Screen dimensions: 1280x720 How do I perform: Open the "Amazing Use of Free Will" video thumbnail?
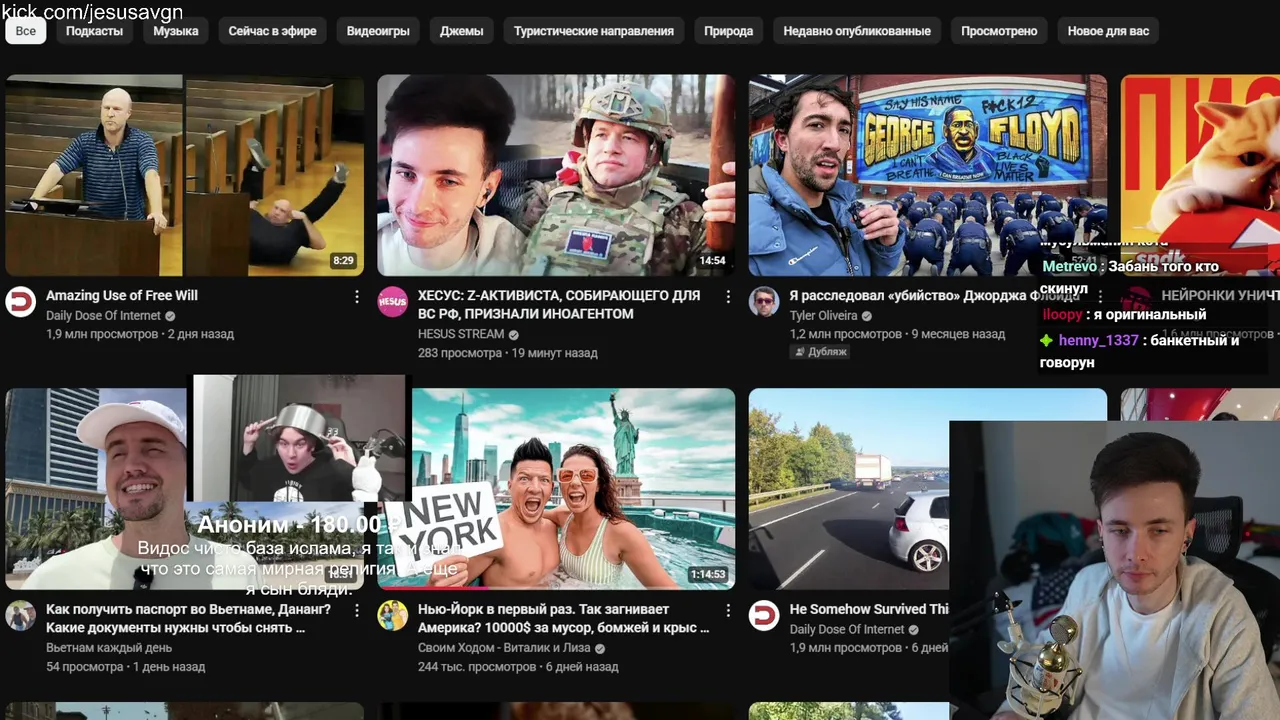point(185,175)
